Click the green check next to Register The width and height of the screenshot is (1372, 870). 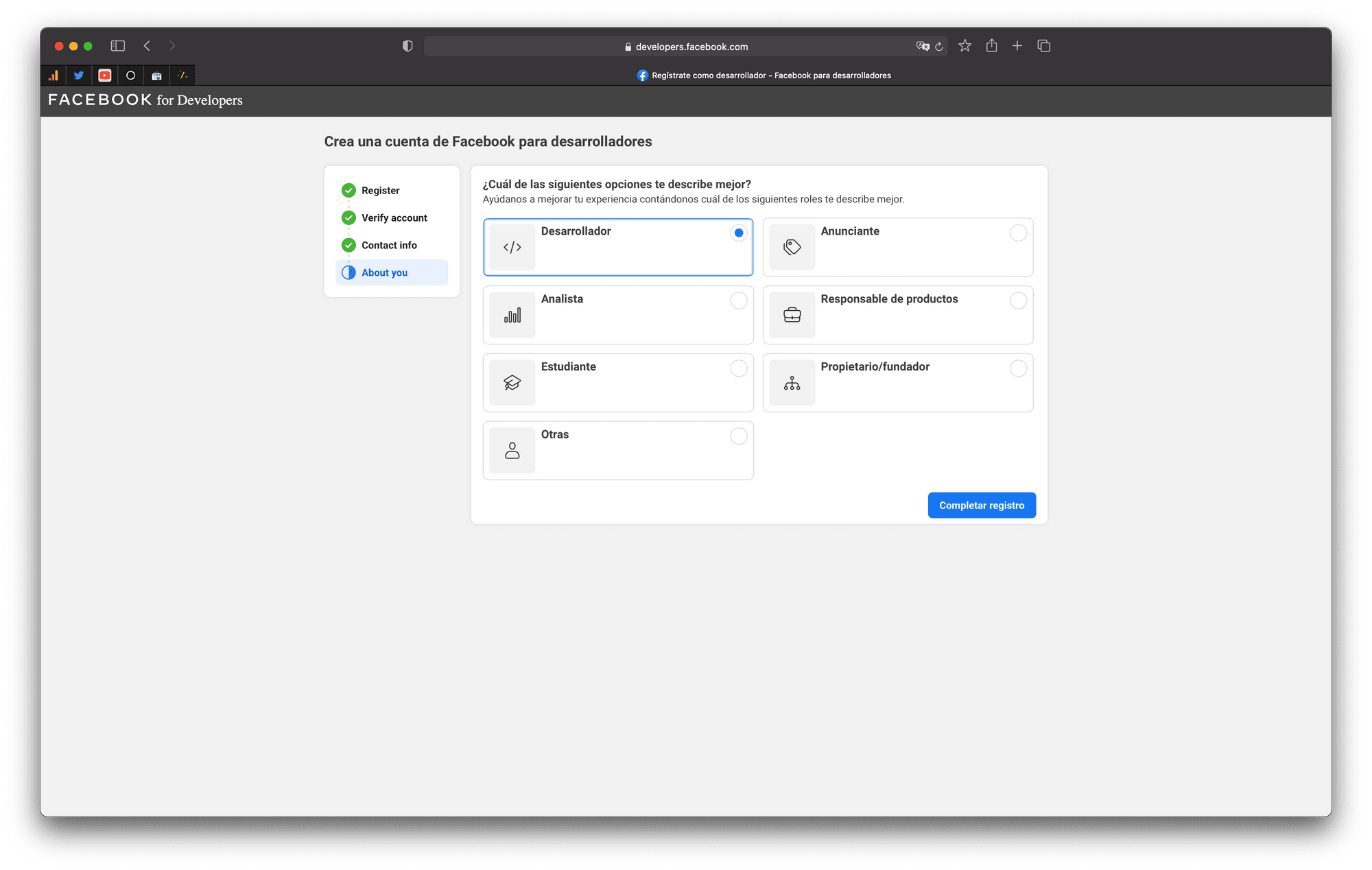coord(348,190)
